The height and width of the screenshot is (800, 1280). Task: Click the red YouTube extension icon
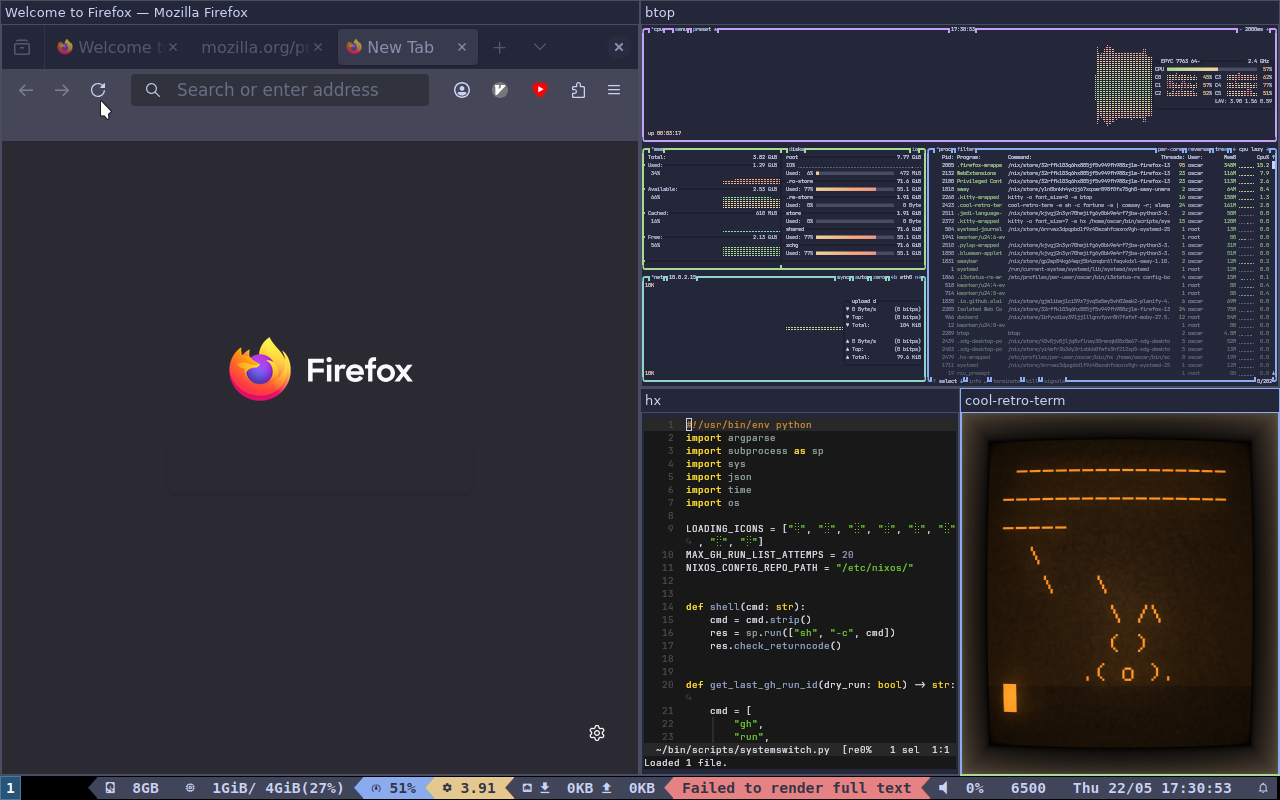click(540, 90)
